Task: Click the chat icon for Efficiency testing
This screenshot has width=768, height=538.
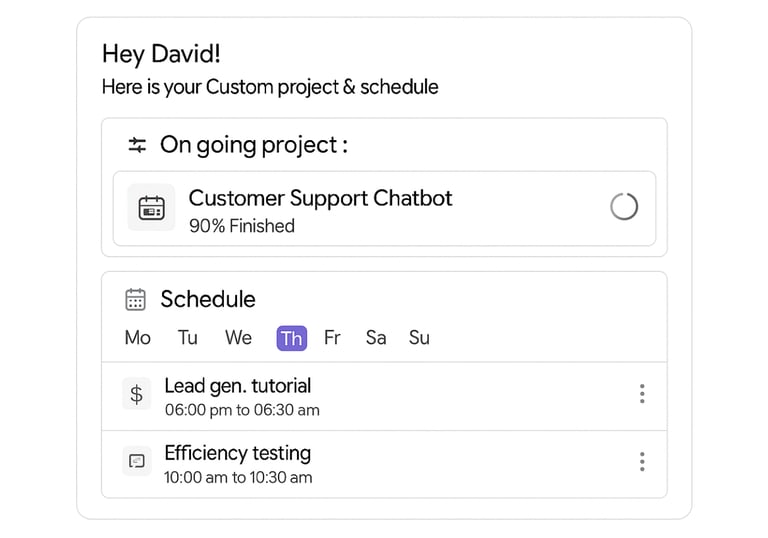Action: click(x=136, y=461)
